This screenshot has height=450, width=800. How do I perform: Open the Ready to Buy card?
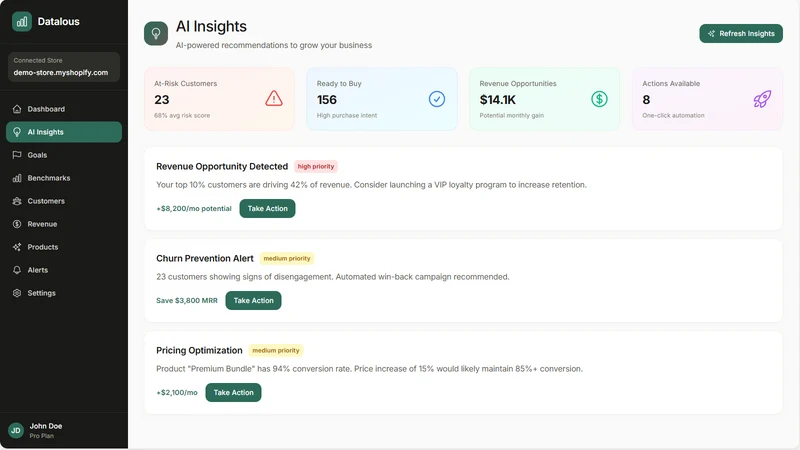point(382,99)
